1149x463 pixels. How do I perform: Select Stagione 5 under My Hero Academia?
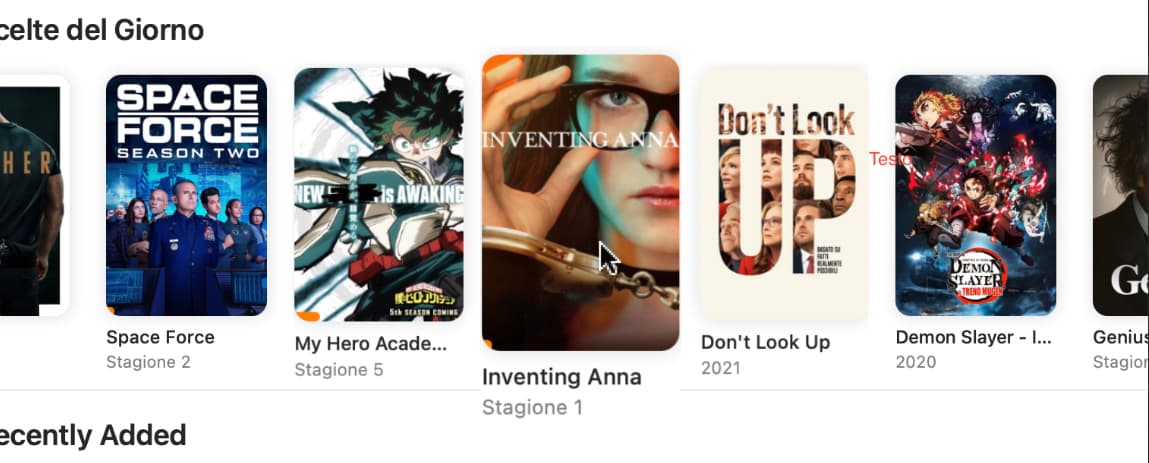(x=339, y=369)
